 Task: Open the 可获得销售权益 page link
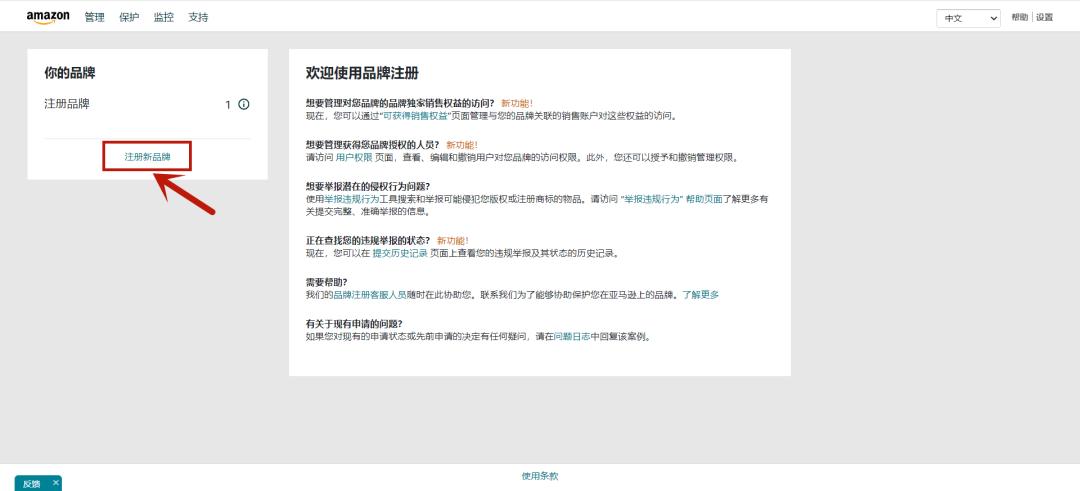tap(415, 116)
